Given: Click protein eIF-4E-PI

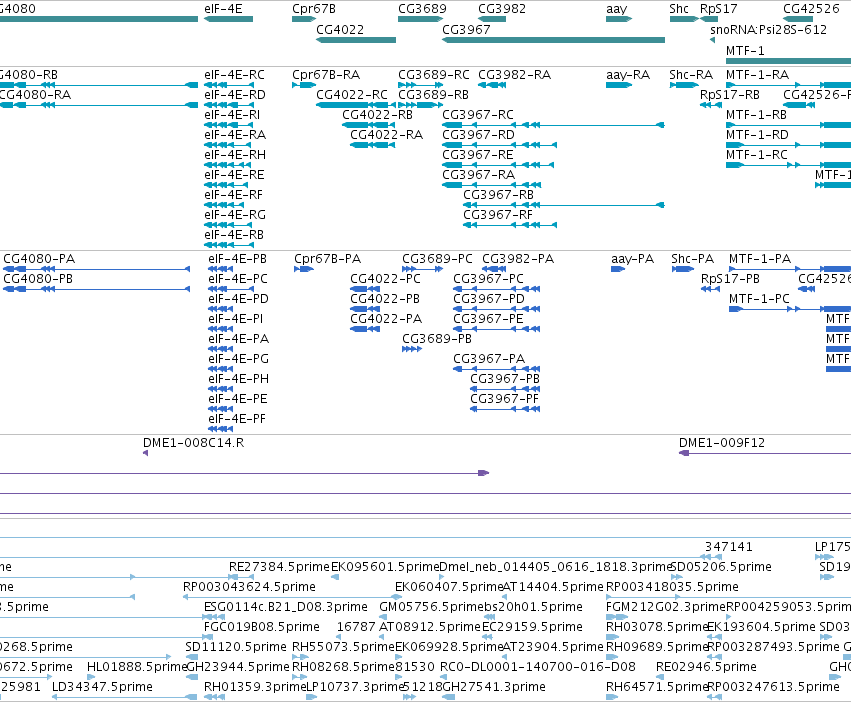Looking at the screenshot, I should (221, 329).
